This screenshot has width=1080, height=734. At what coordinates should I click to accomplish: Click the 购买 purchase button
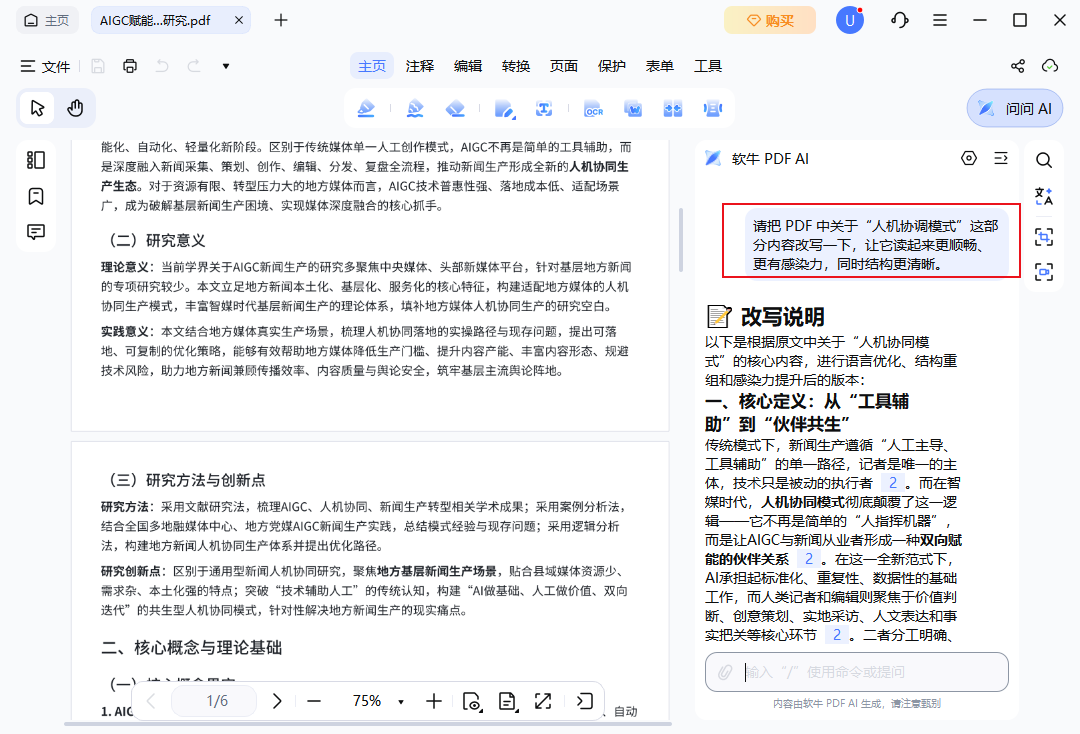pos(769,20)
